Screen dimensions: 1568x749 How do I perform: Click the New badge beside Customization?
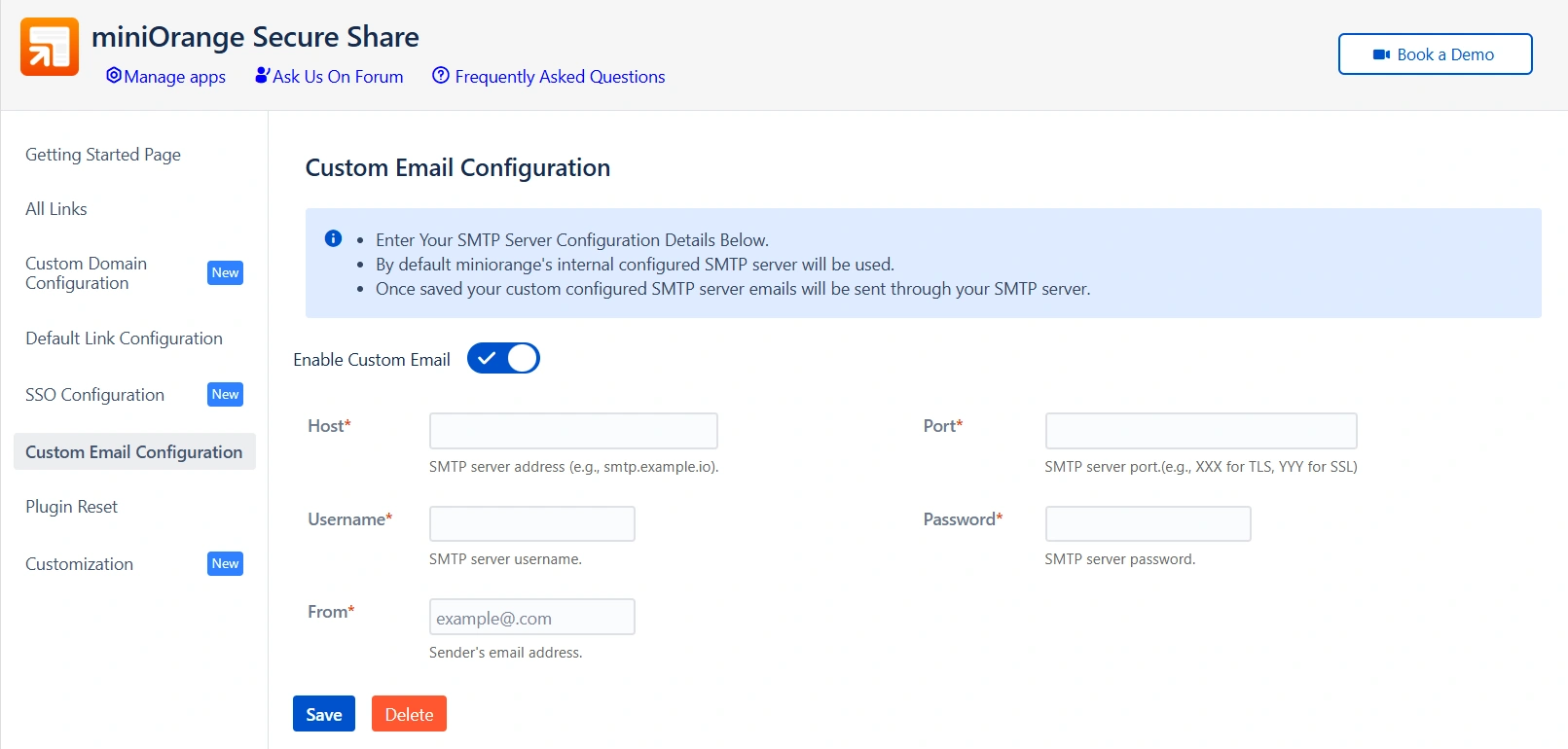point(225,563)
